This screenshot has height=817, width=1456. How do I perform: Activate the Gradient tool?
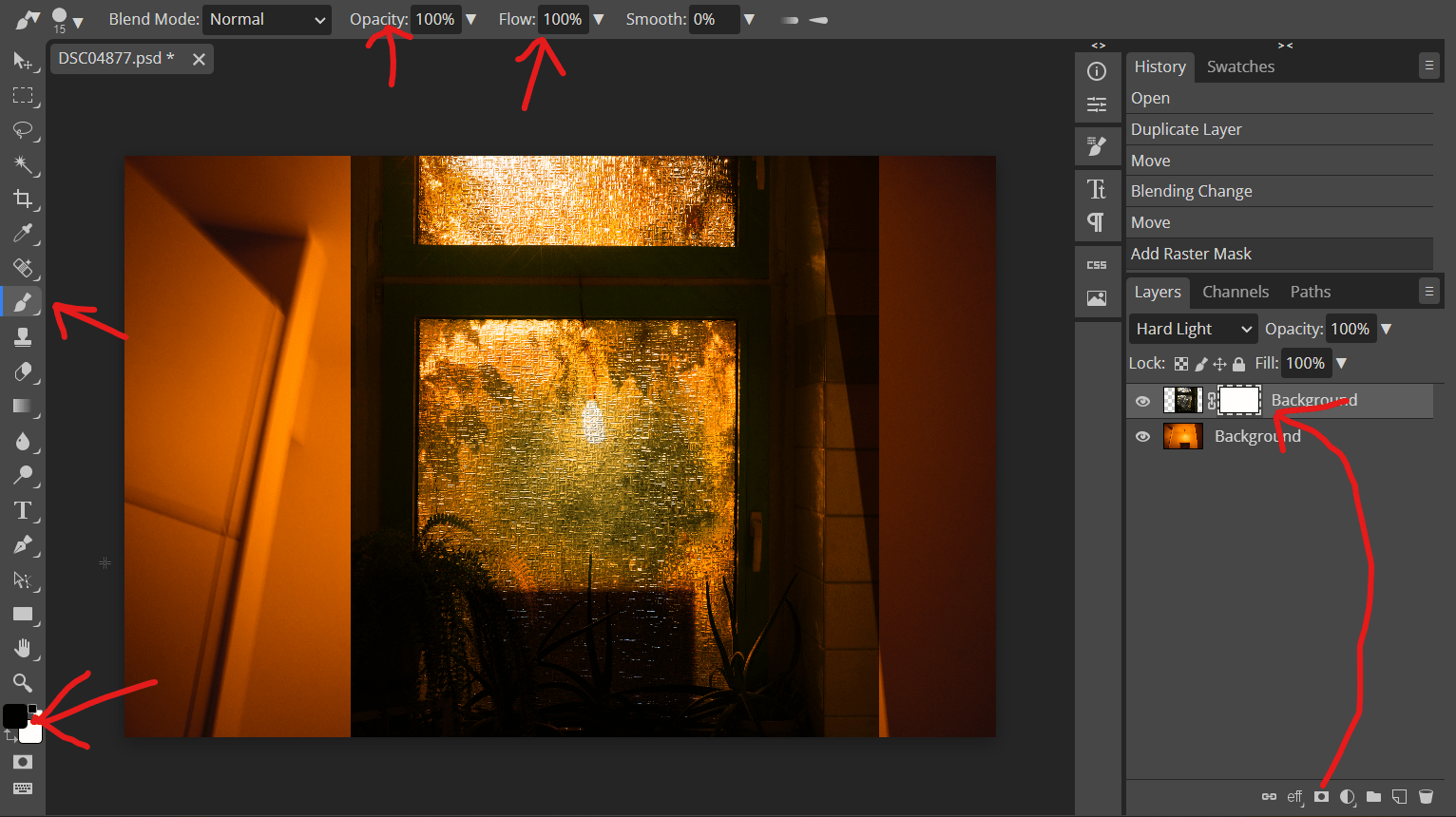point(23,407)
